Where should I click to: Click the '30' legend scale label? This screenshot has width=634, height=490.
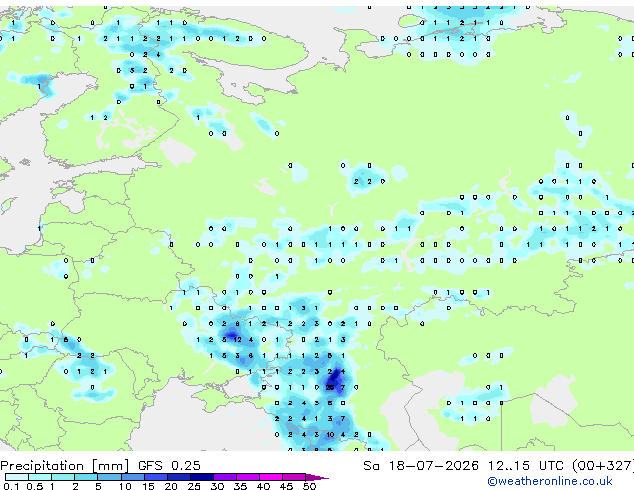[217, 486]
